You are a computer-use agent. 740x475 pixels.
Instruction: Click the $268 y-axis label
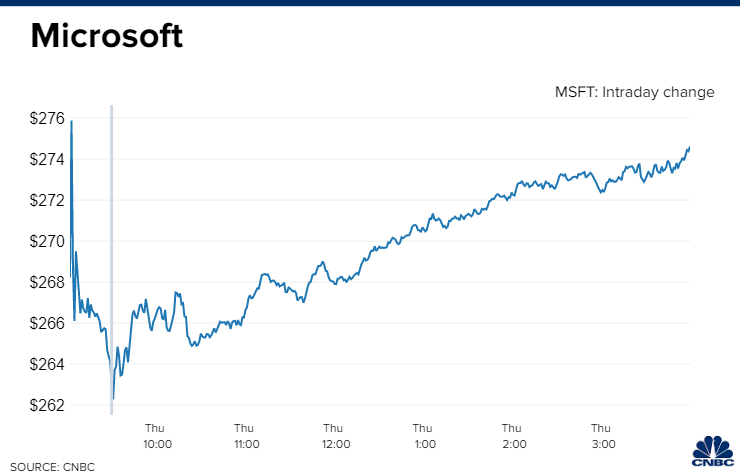pos(47,282)
